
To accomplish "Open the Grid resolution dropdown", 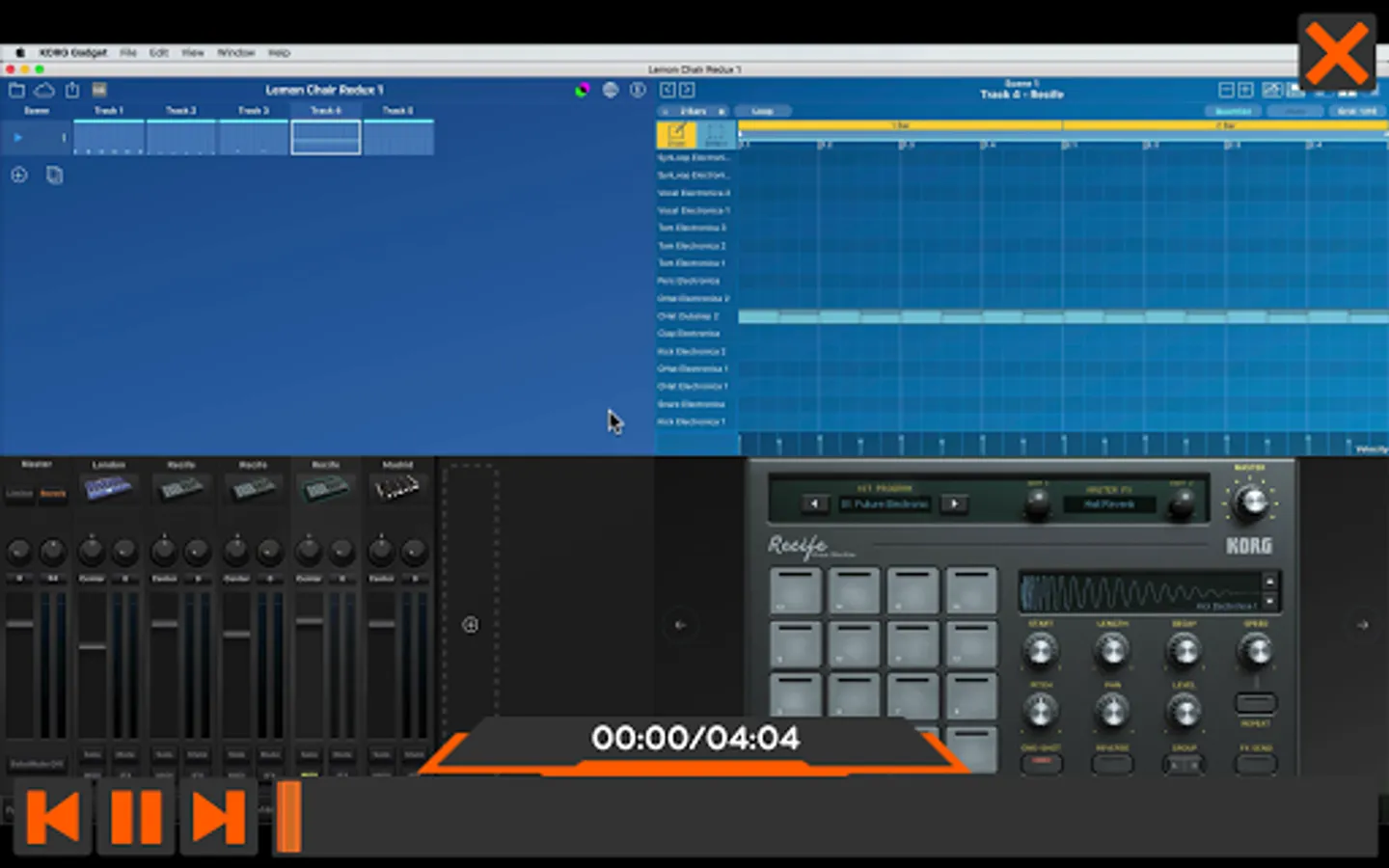I will coord(1356,111).
